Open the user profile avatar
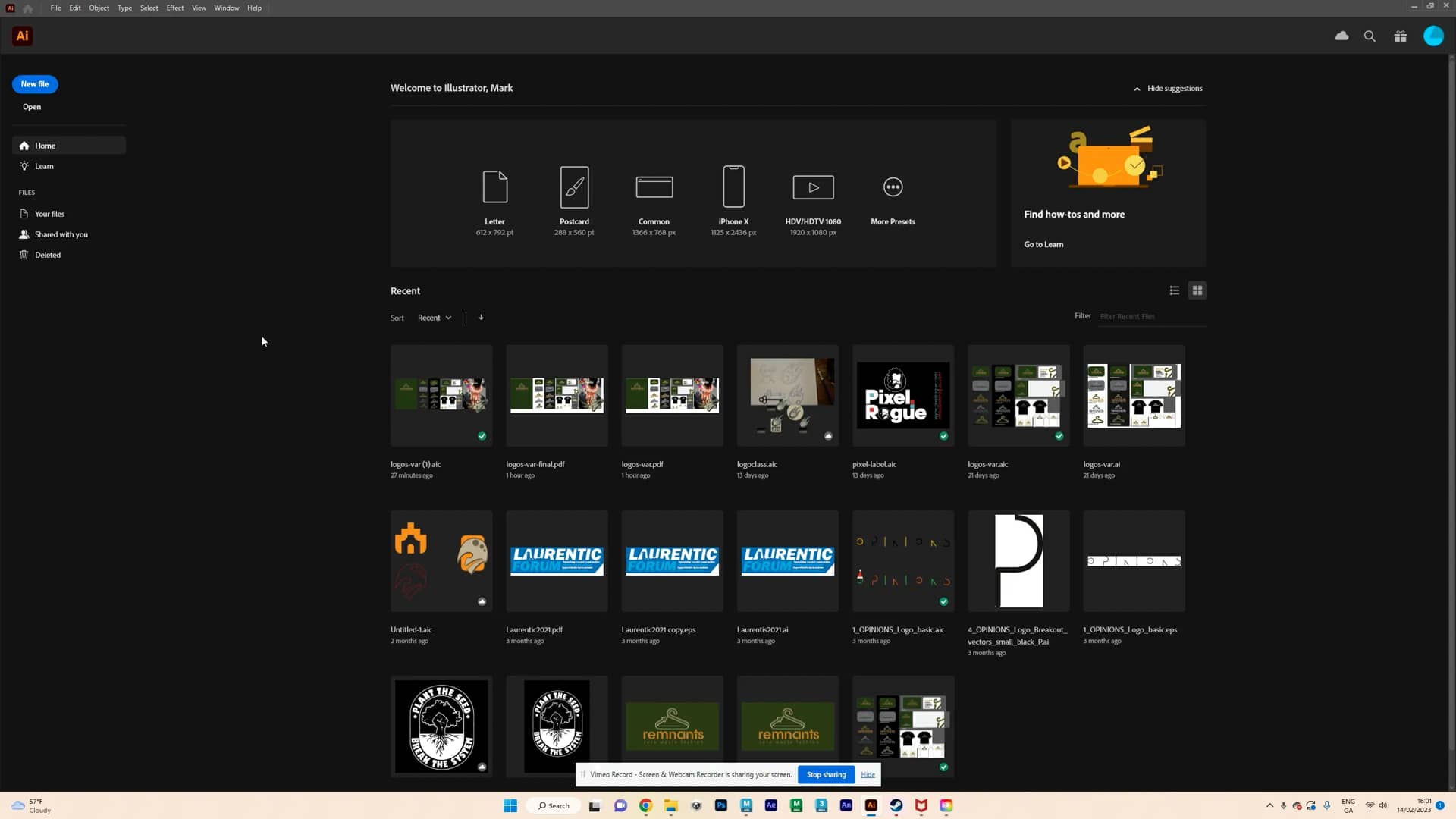 [1433, 36]
